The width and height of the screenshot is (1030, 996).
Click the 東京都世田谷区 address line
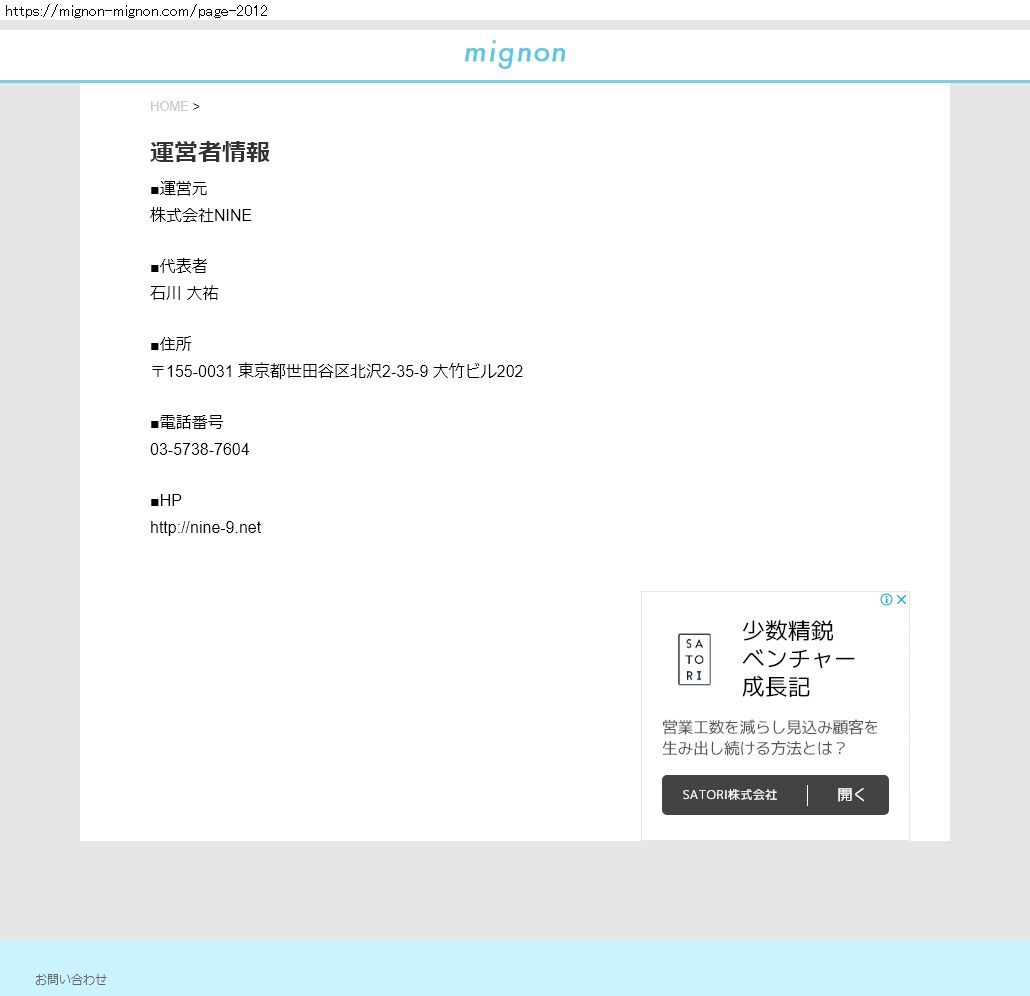pyautogui.click(x=336, y=372)
